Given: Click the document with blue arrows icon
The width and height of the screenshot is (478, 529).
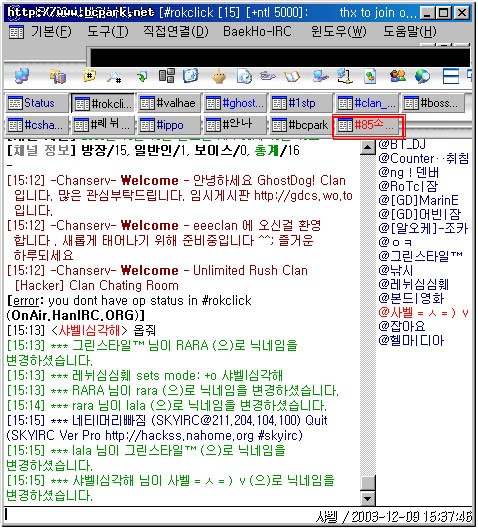Looking at the screenshot, I should click(x=244, y=76).
